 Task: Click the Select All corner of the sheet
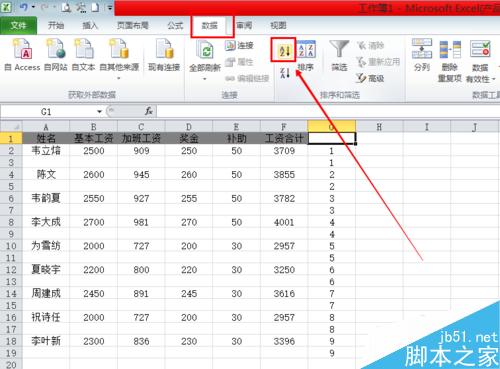pyautogui.click(x=11, y=127)
